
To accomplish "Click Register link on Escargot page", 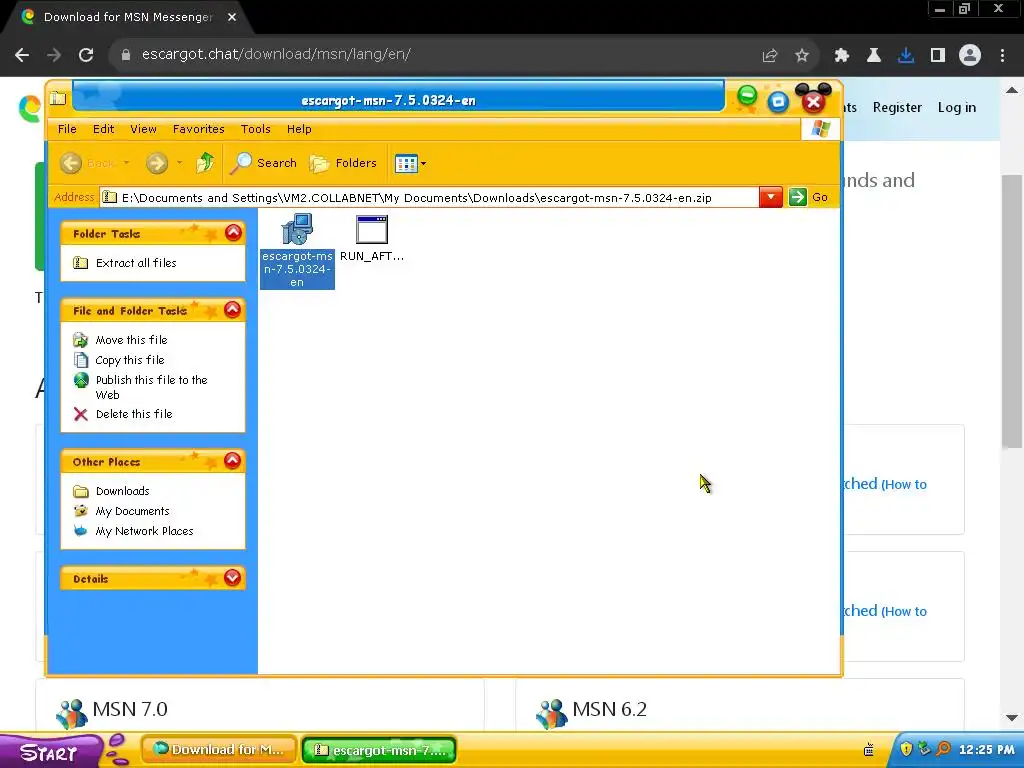I will coord(897,107).
